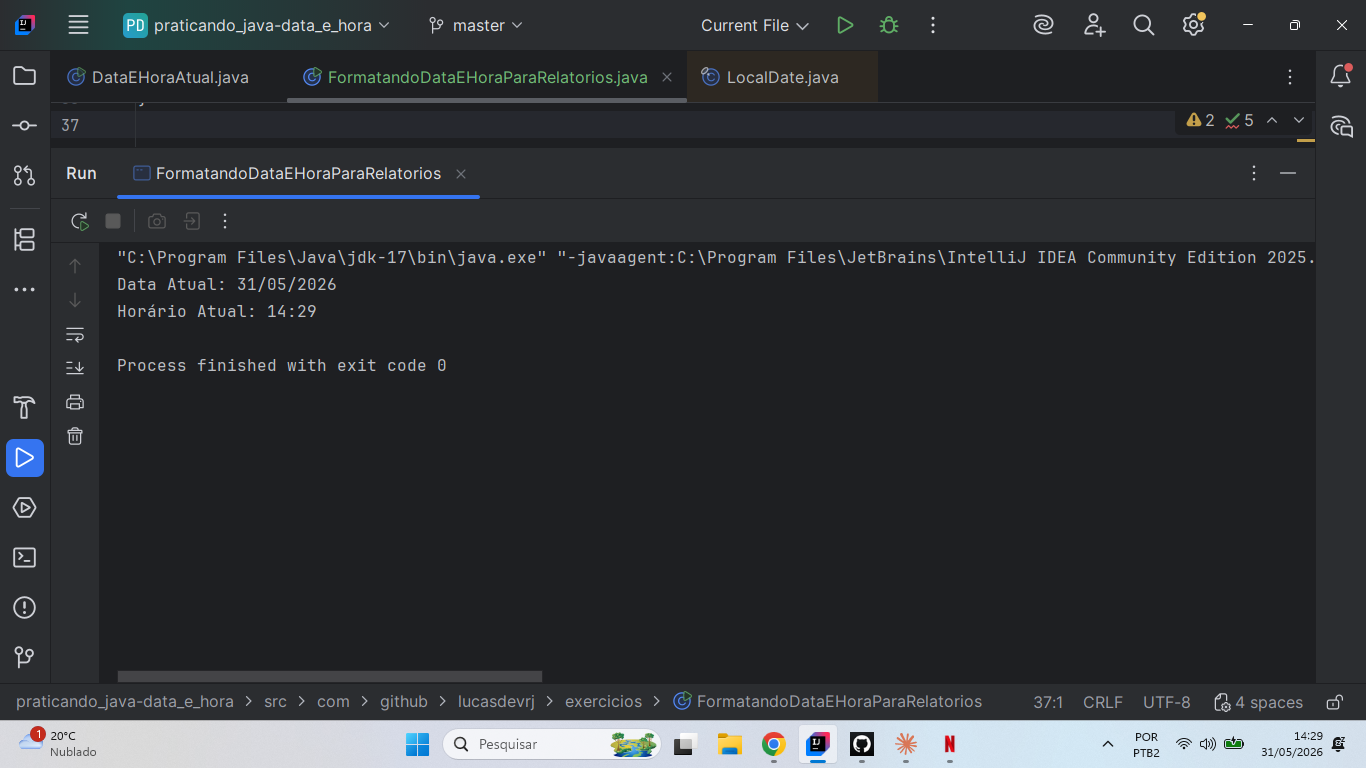Open more Run toolbar actions
Screen dimensions: 1366x768
point(225,221)
